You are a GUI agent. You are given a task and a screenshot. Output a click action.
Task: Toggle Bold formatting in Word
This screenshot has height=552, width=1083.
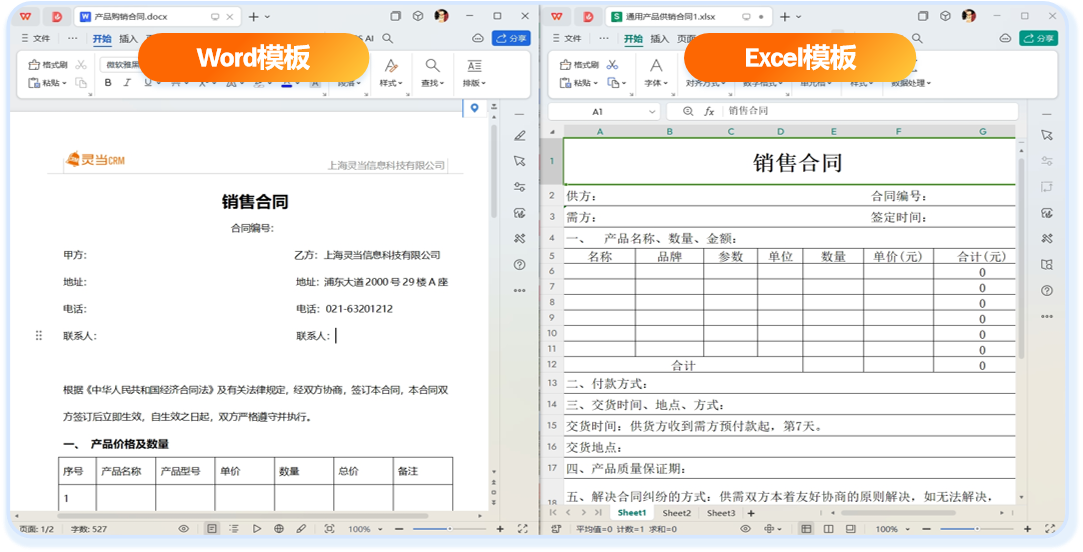108,83
